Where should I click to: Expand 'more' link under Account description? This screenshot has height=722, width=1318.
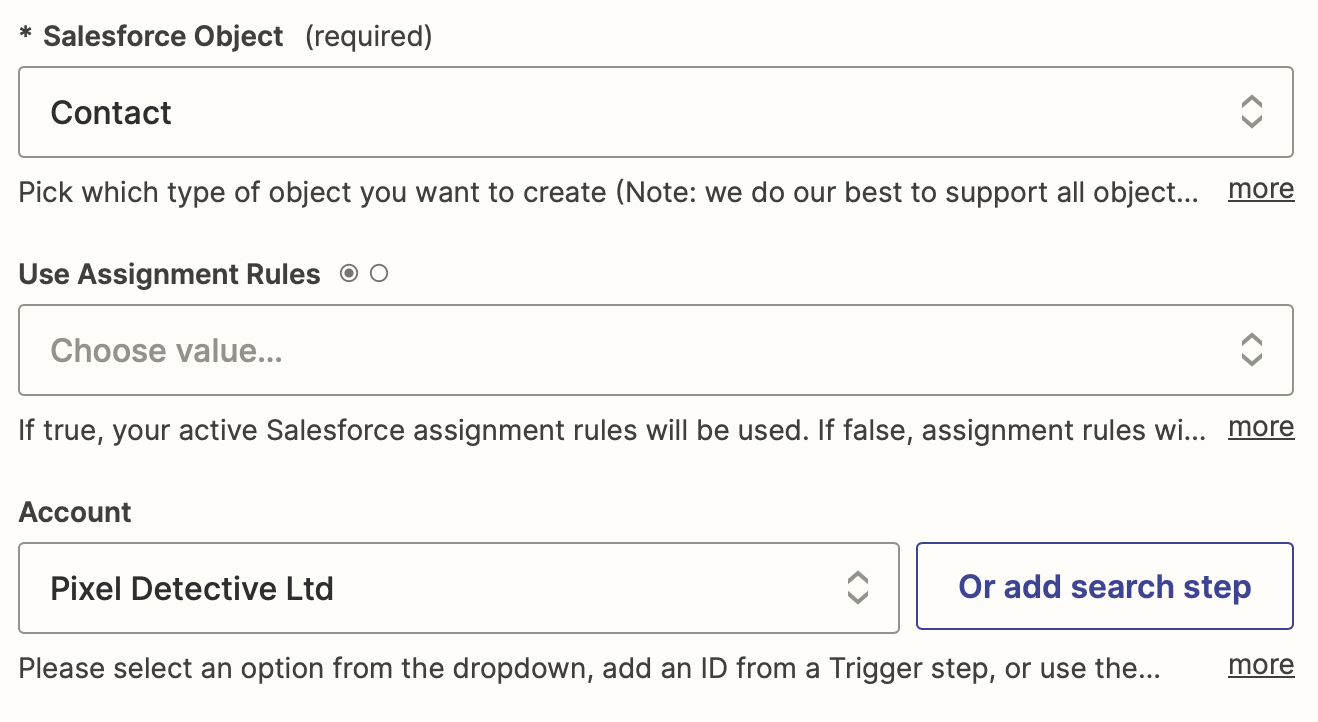1261,665
